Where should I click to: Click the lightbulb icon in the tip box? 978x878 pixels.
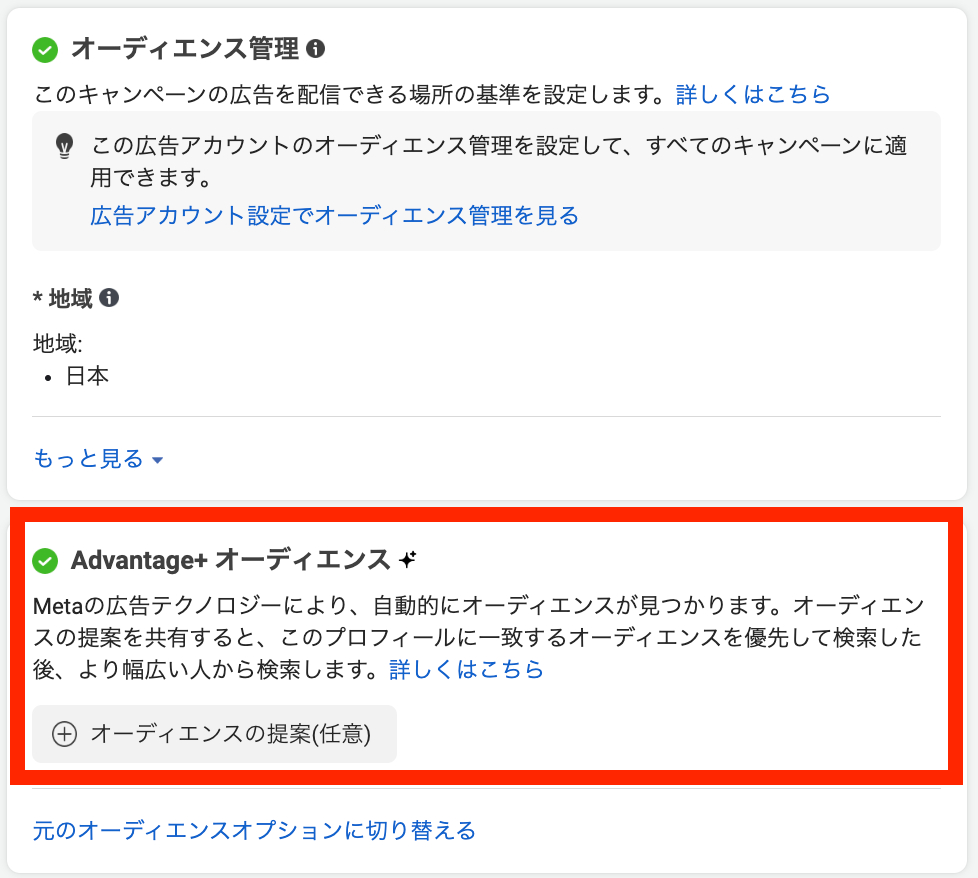click(65, 146)
